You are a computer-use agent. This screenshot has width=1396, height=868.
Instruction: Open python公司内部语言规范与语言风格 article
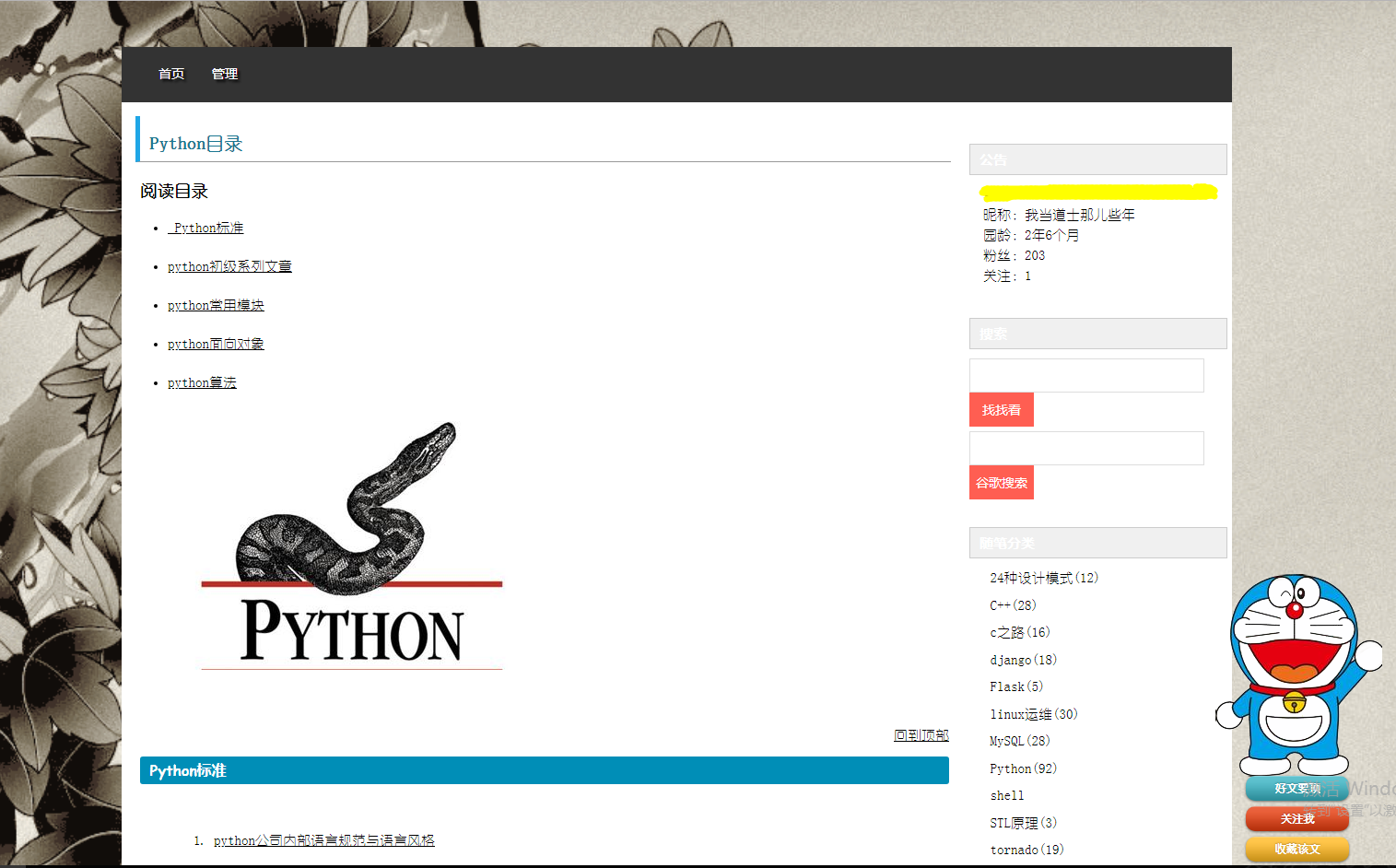(x=323, y=840)
